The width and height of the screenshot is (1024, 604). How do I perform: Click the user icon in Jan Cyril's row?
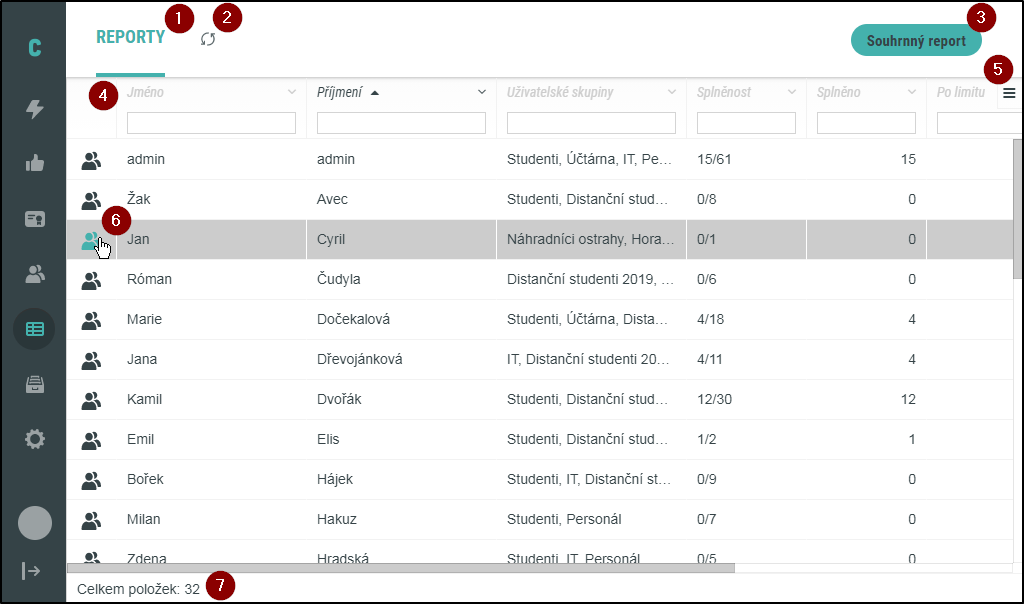(x=91, y=240)
